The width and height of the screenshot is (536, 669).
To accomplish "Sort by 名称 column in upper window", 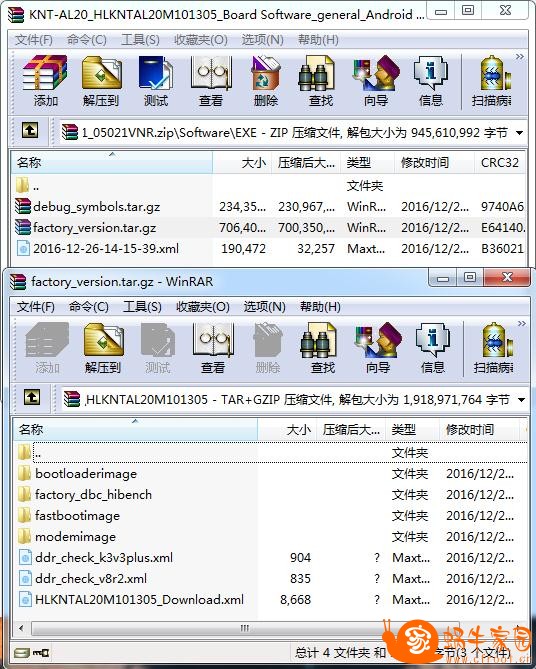I will coord(112,163).
